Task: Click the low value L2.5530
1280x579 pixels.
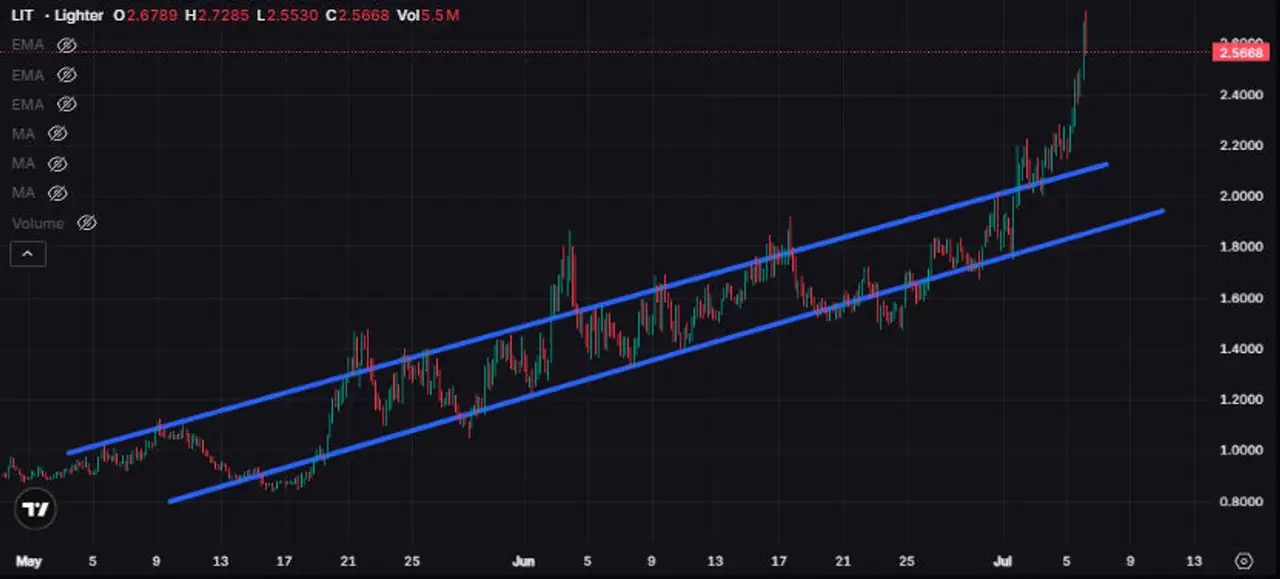Action: (288, 16)
